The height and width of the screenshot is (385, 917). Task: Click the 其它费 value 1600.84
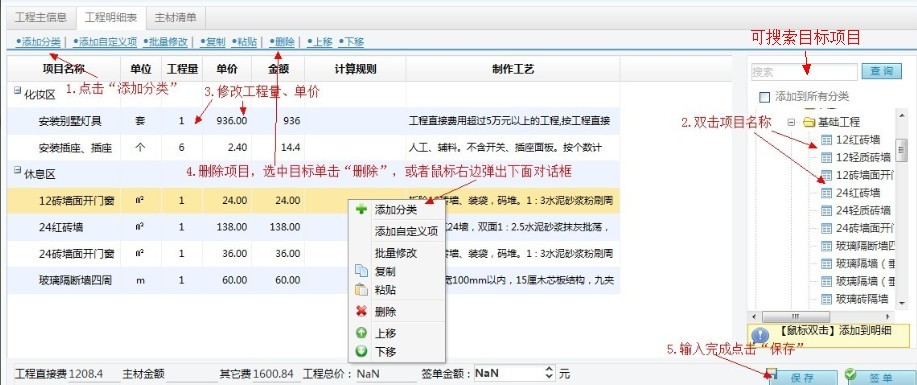coord(274,373)
